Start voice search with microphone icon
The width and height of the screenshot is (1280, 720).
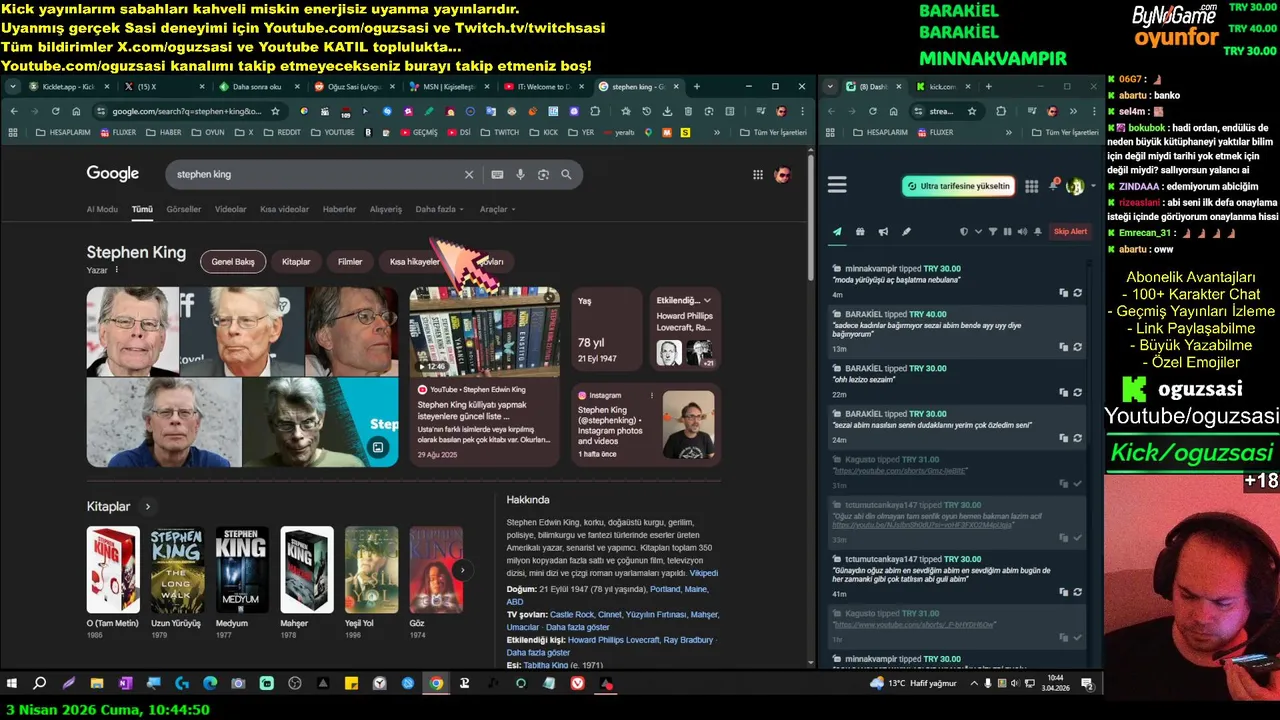pos(520,174)
